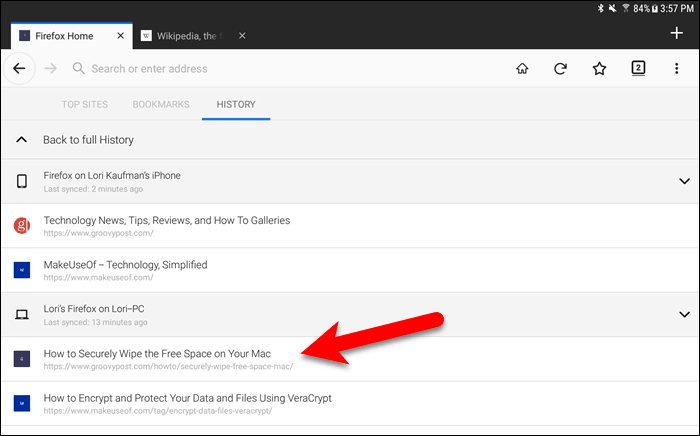Tap the battery status icon
This screenshot has width=700, height=436.
pyautogui.click(x=655, y=8)
